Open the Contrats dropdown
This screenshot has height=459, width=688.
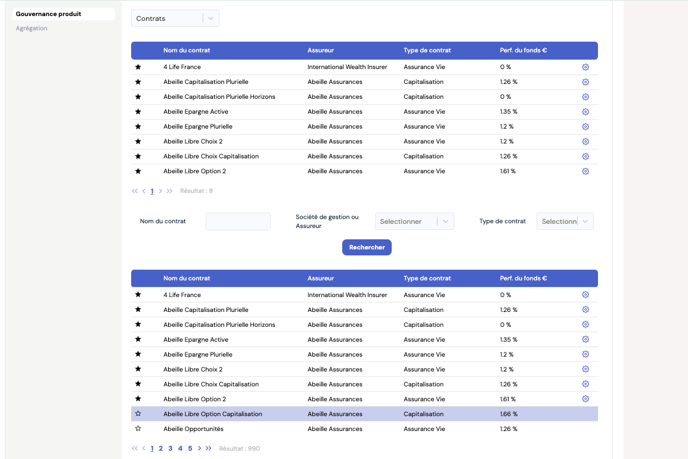tap(175, 18)
